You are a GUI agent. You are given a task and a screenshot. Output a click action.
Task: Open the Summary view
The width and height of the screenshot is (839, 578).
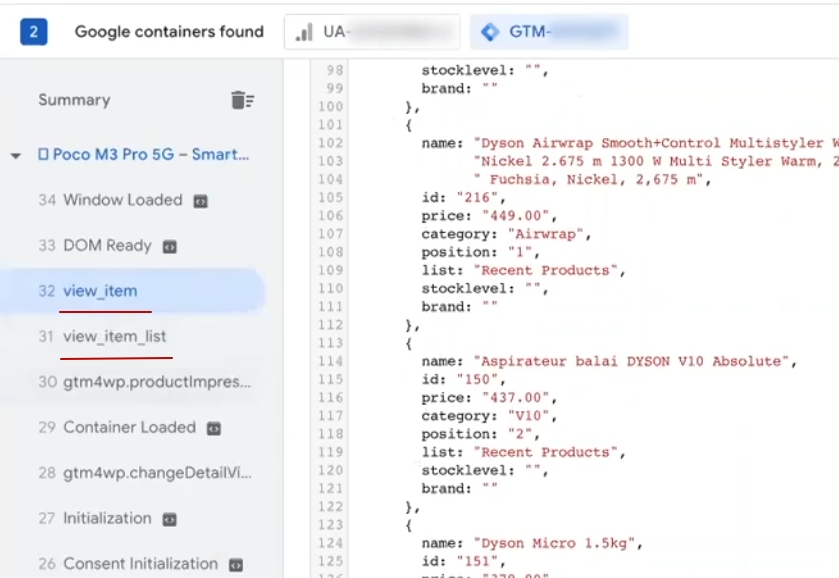click(x=74, y=100)
